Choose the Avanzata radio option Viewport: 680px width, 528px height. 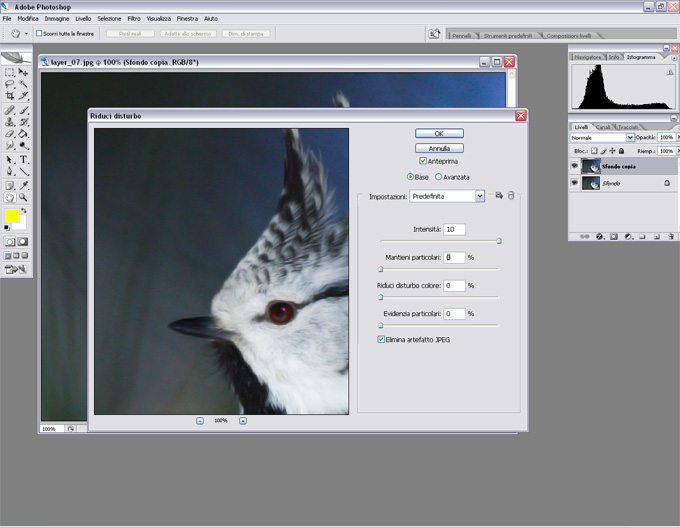[438, 177]
